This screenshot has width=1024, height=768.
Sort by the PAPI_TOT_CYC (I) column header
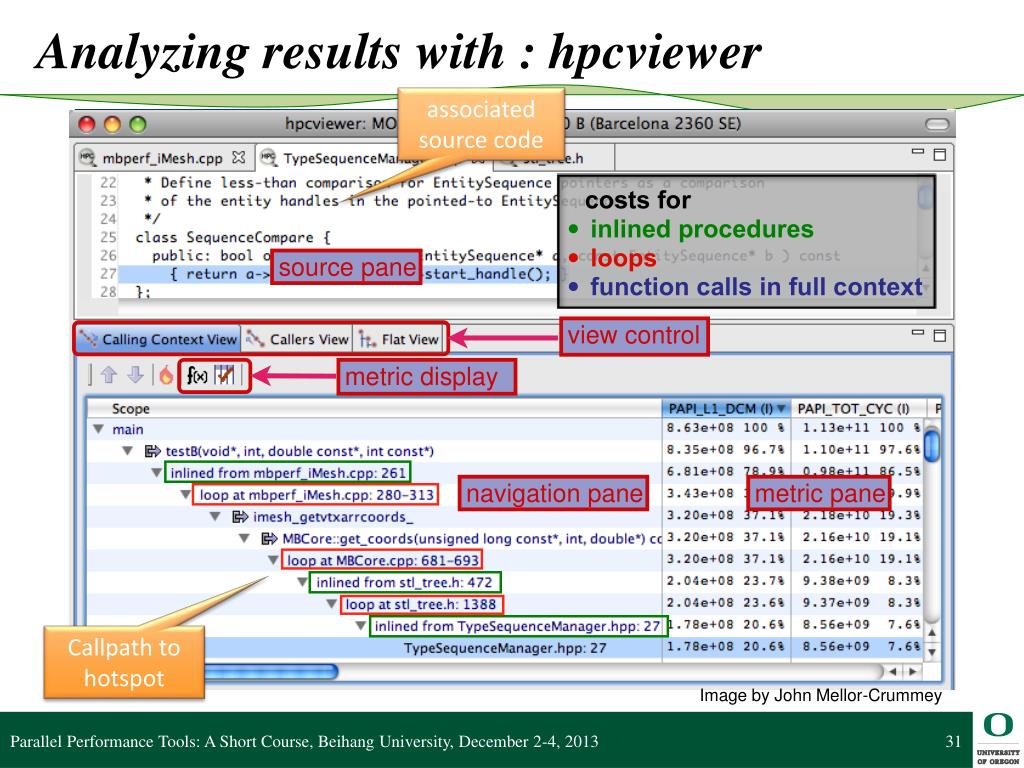click(859, 409)
